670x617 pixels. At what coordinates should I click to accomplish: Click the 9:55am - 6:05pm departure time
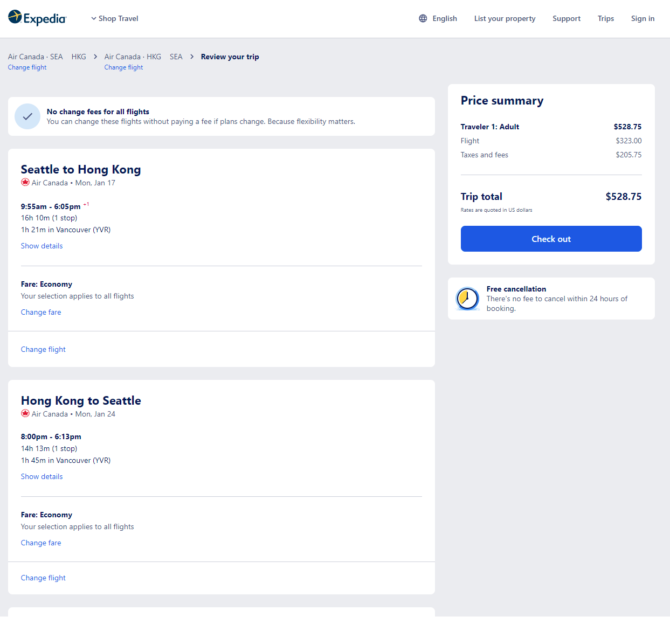(50, 206)
